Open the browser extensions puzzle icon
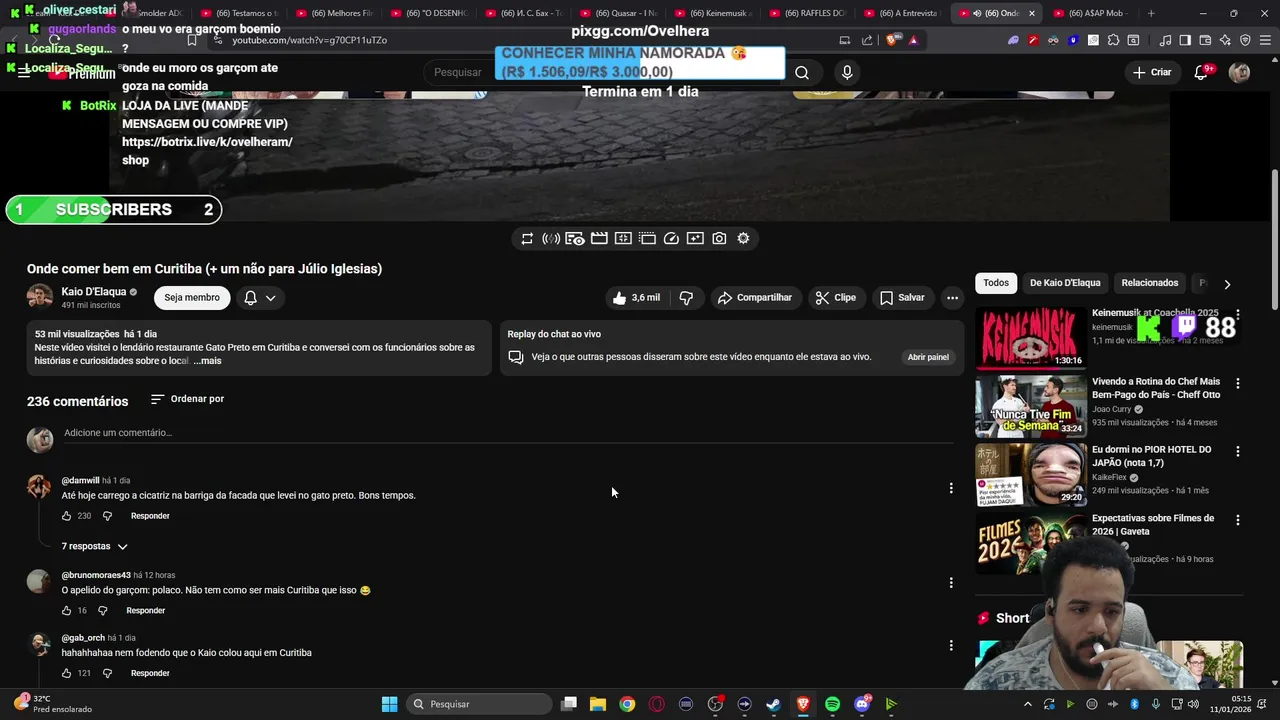The image size is (1280, 720). click(1113, 41)
